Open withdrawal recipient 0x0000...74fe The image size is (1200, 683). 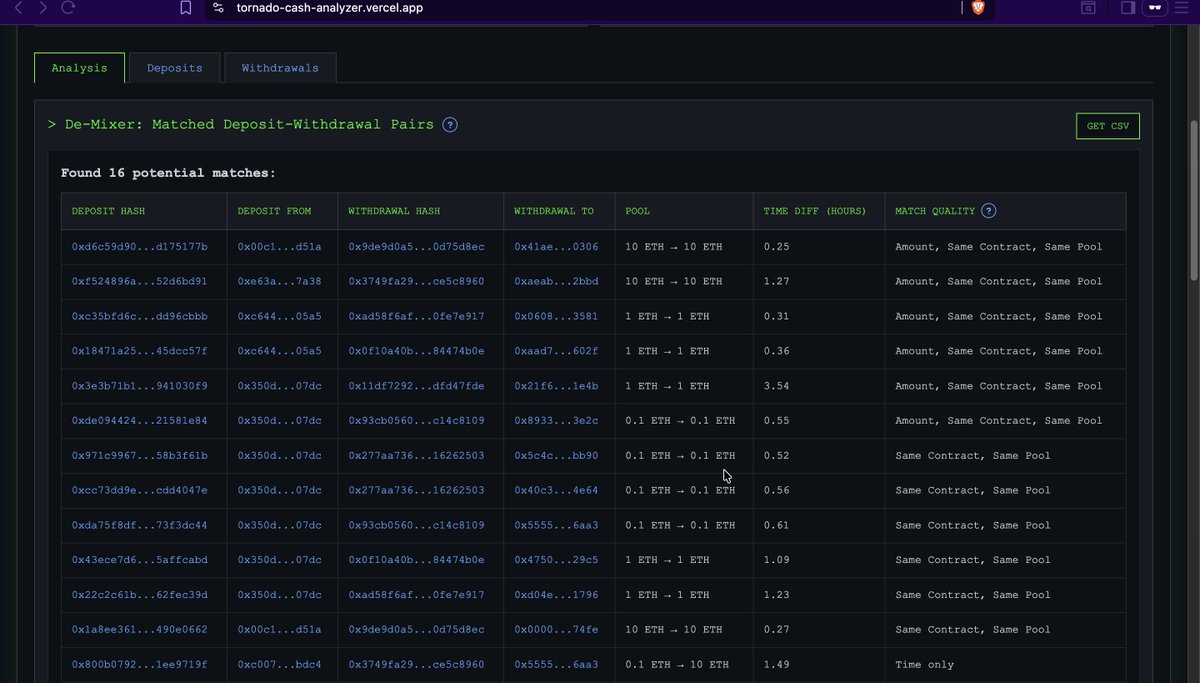click(556, 630)
